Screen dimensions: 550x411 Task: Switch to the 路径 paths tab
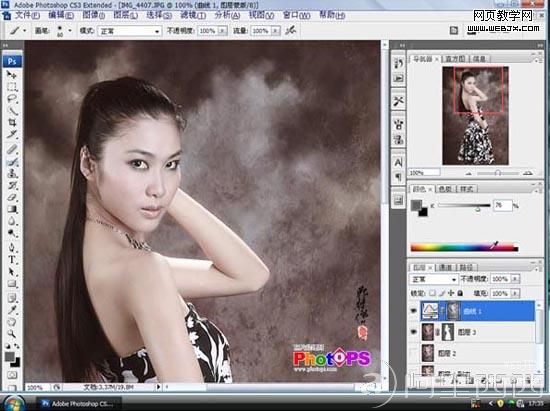point(466,268)
